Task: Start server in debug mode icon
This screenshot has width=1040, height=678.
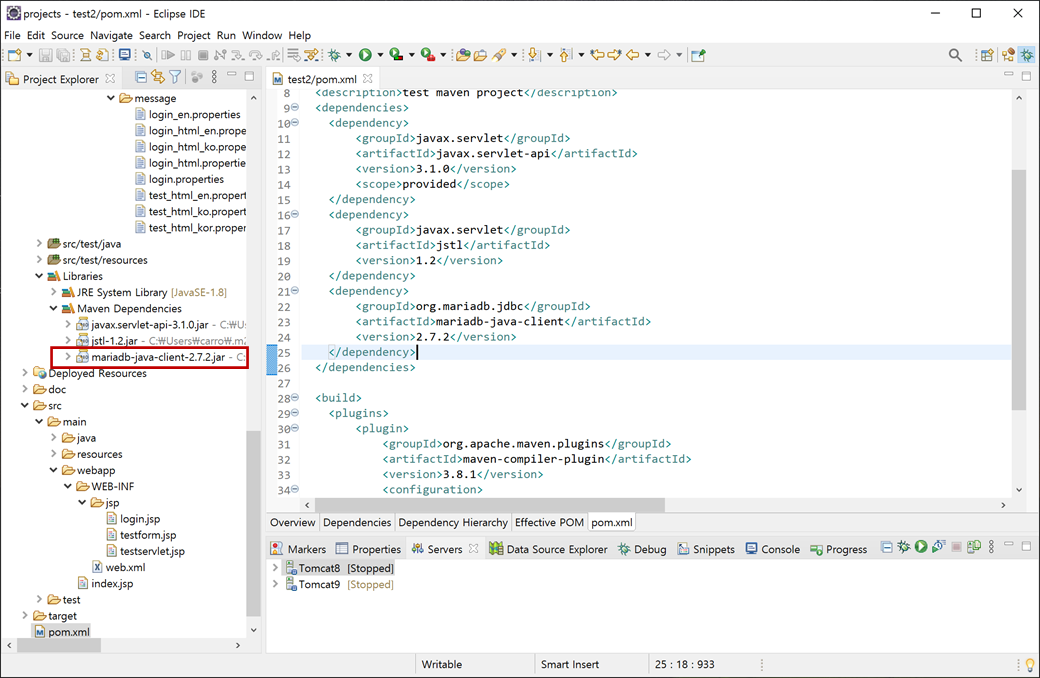Action: click(x=903, y=547)
